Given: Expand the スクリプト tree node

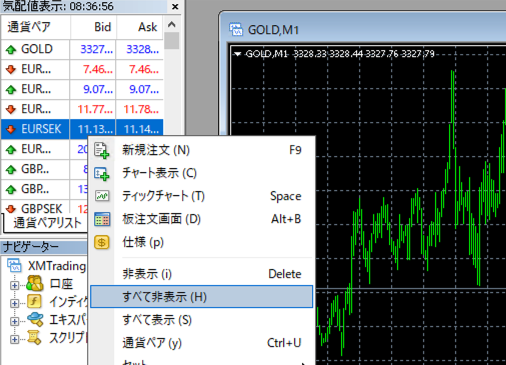Looking at the screenshot, I should (x=14, y=339).
